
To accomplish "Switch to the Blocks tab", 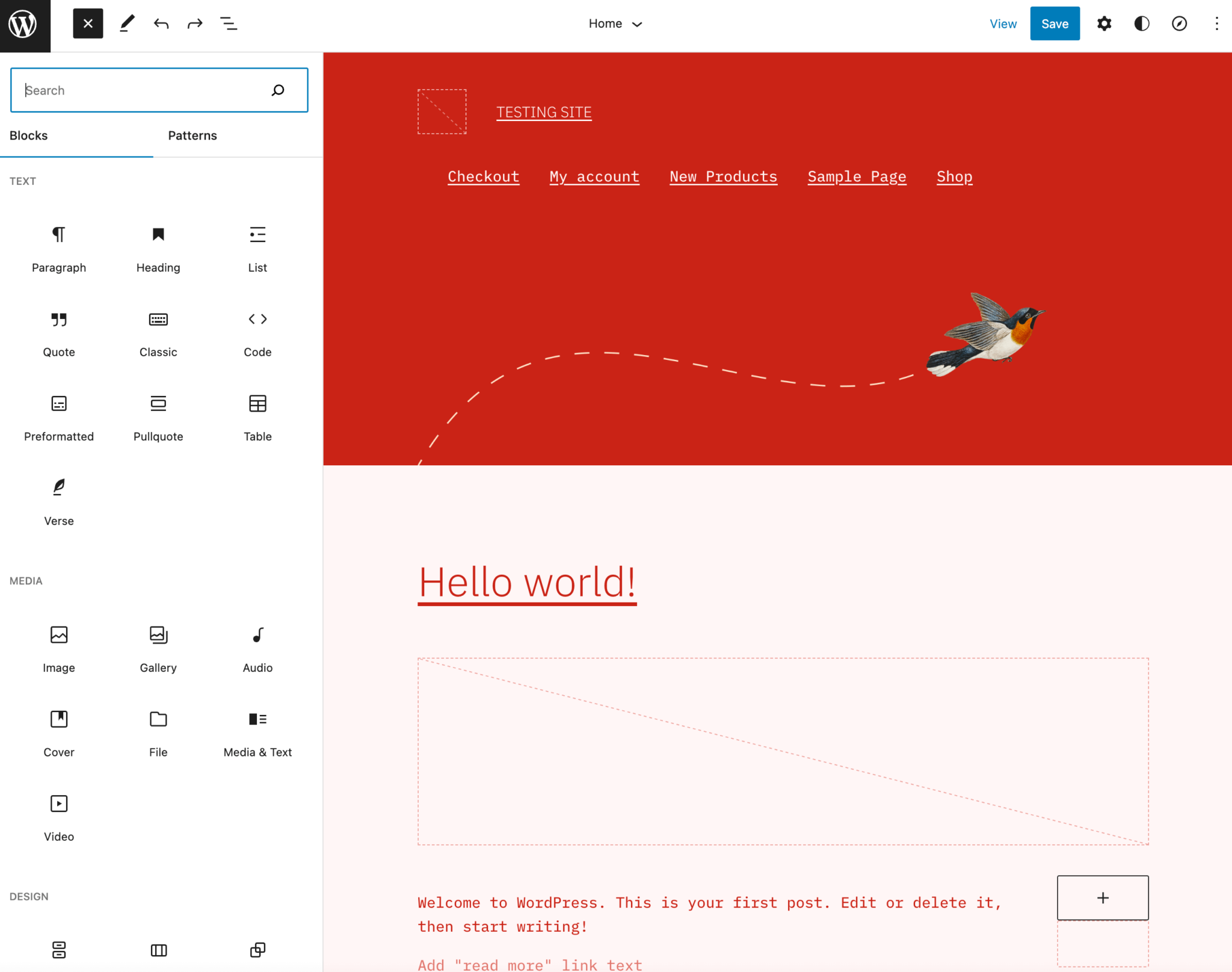I will (x=76, y=135).
